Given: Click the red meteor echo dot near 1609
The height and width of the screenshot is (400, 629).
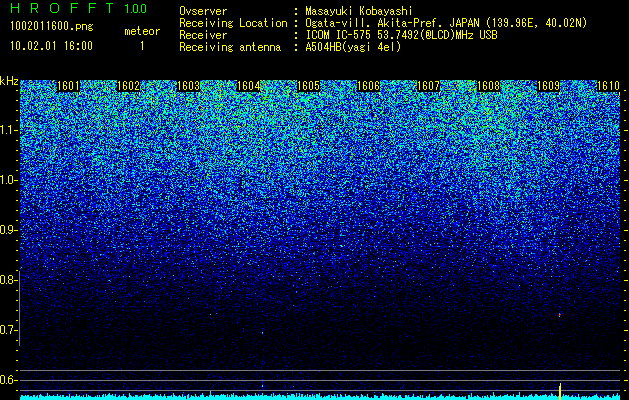Looking at the screenshot, I should click(560, 315).
